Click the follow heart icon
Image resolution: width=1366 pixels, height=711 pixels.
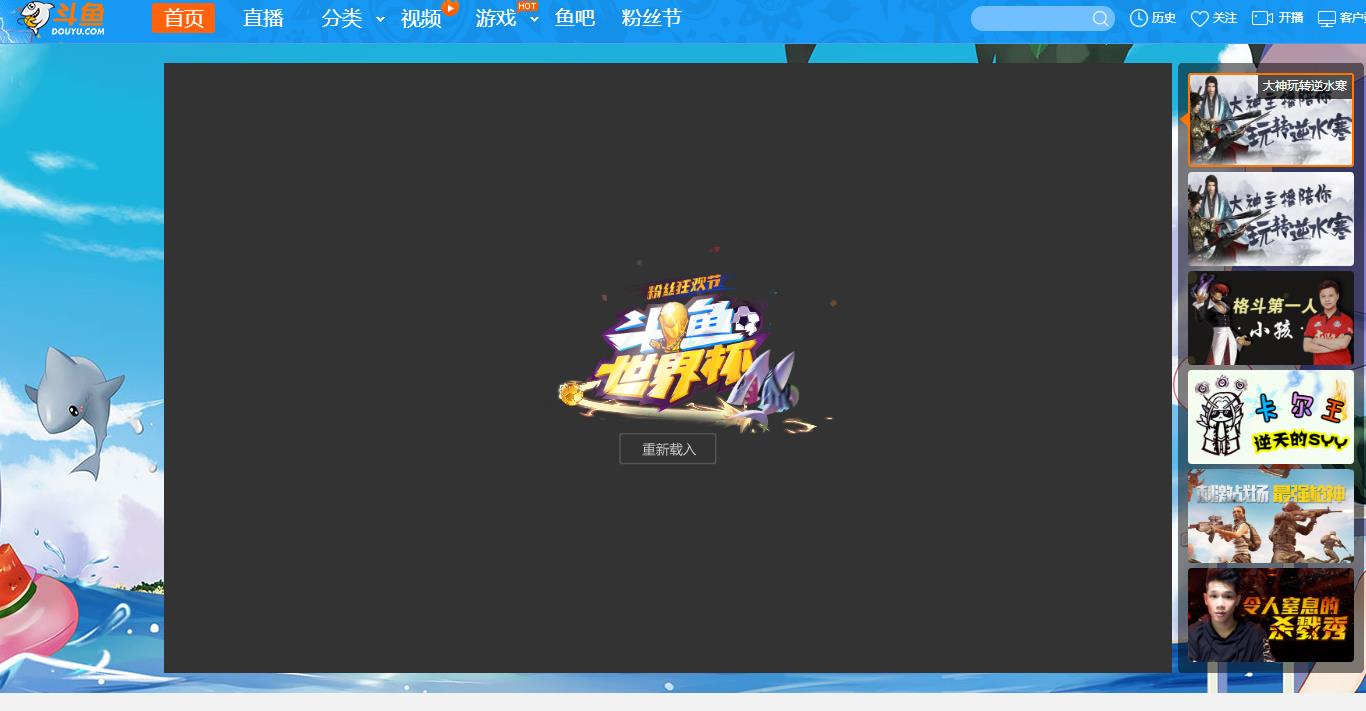click(x=1200, y=18)
